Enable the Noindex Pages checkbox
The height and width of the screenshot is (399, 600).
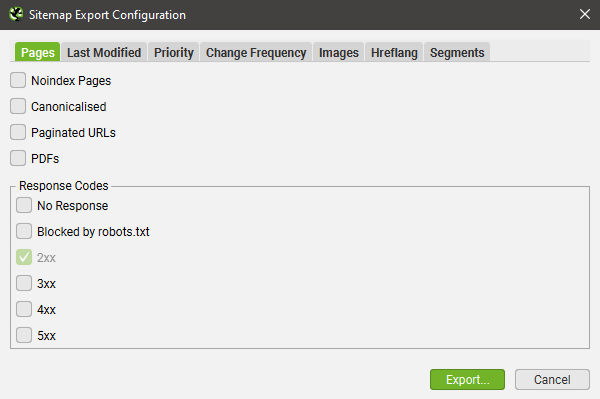pyautogui.click(x=18, y=80)
